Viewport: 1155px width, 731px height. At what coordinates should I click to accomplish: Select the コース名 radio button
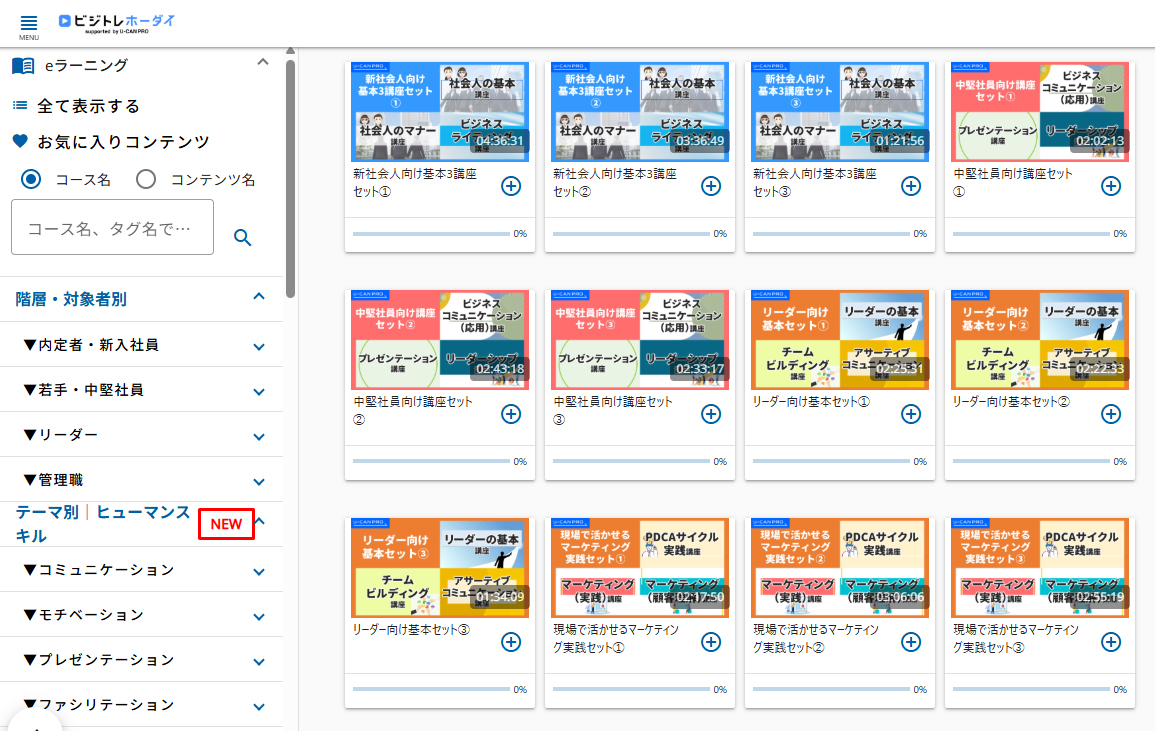pos(31,180)
